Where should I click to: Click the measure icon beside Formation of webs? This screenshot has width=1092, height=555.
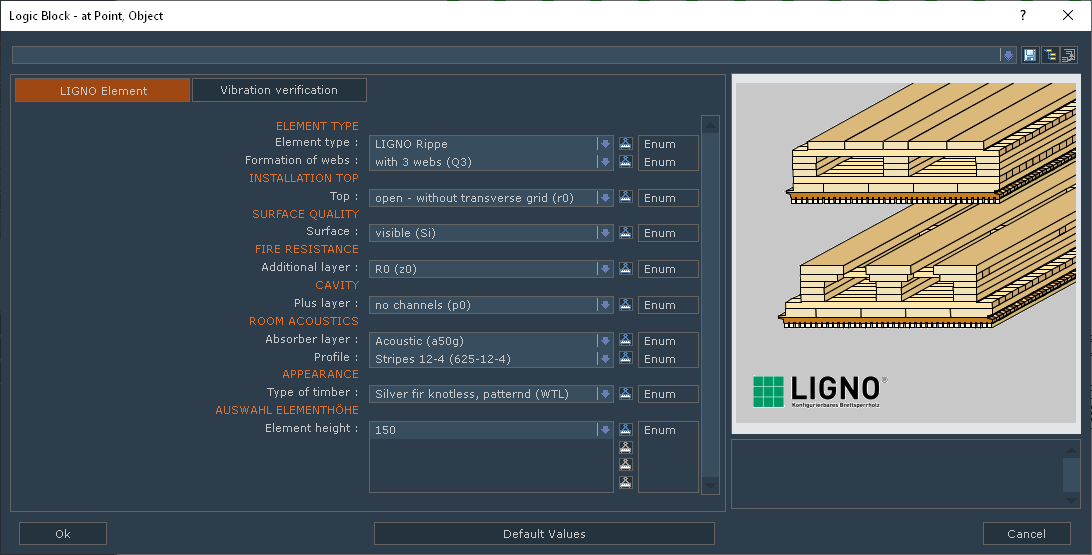626,162
